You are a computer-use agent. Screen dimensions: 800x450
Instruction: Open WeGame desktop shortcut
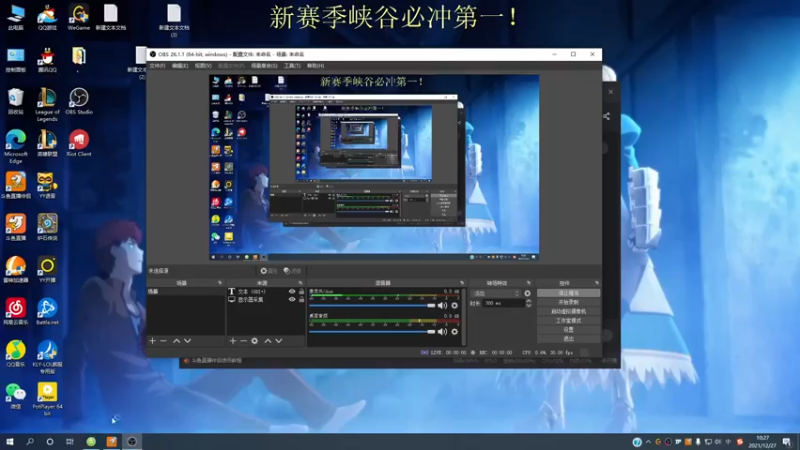click(79, 17)
